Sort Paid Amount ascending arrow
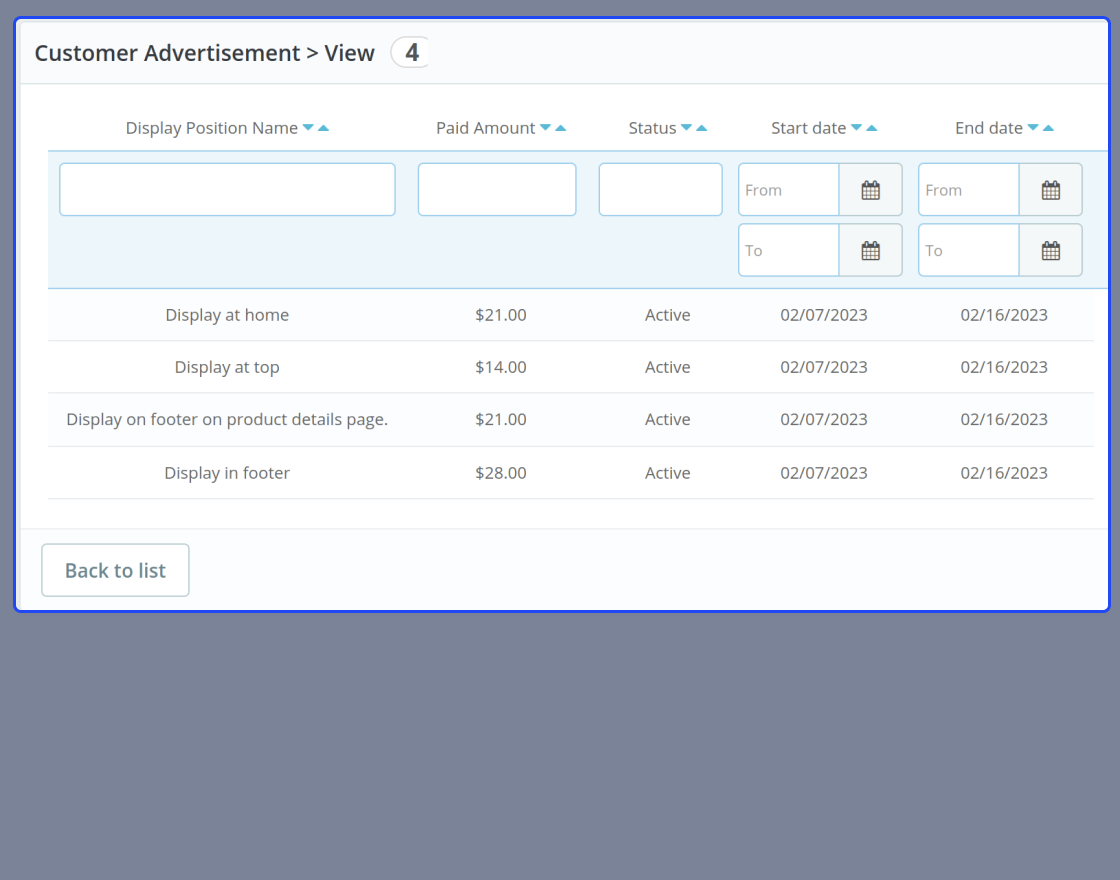The height and width of the screenshot is (880, 1120). pos(561,128)
